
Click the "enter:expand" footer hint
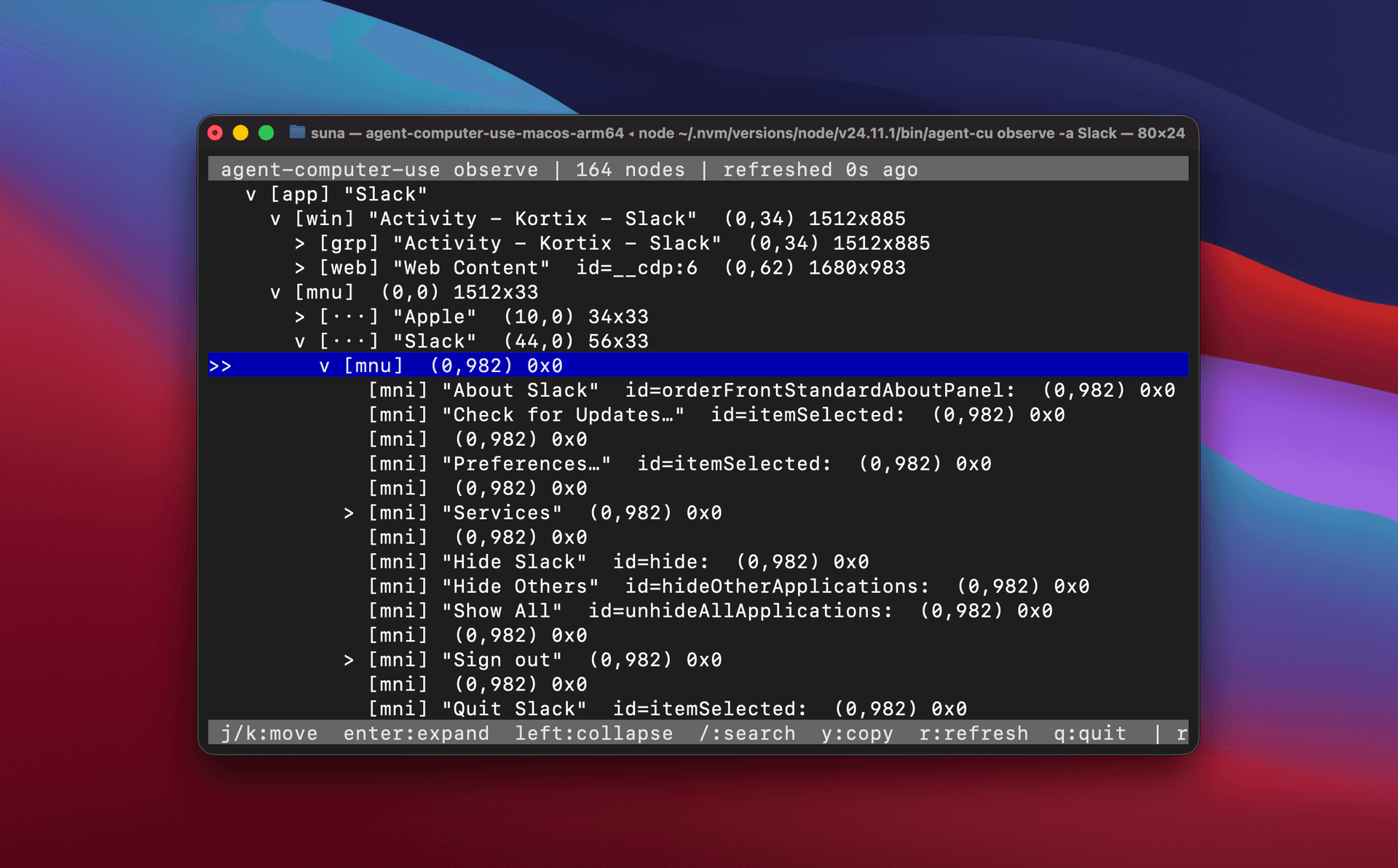[x=416, y=733]
